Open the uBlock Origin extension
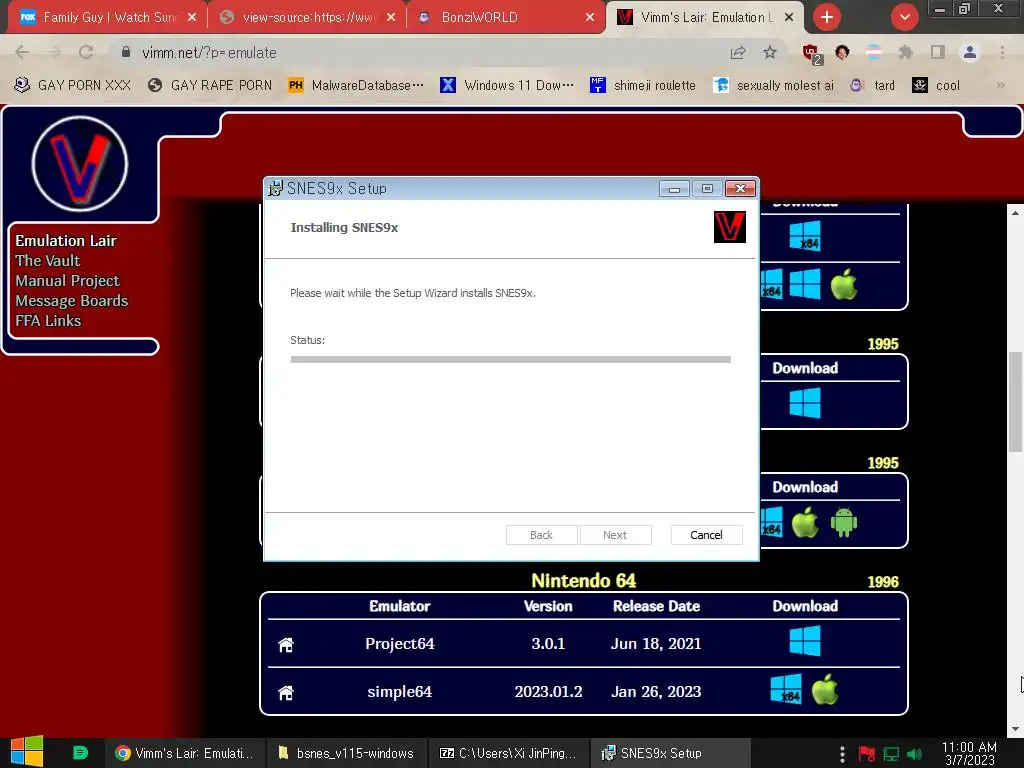Image resolution: width=1024 pixels, height=768 pixels. point(812,54)
